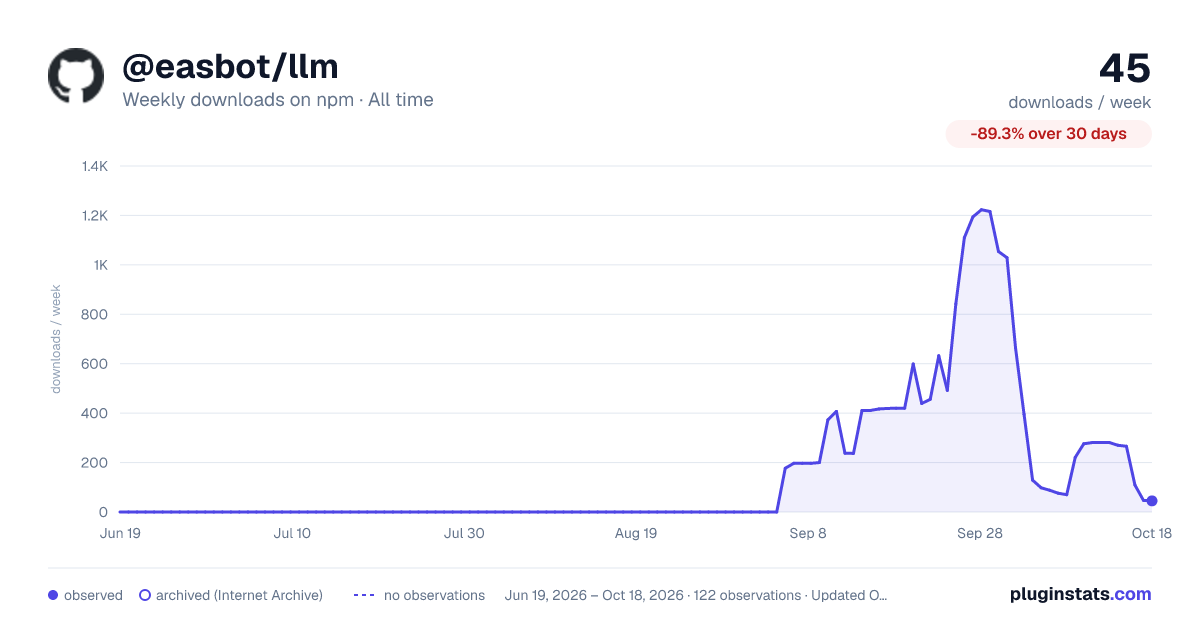Click the dashed no observations legend marker

click(364, 595)
